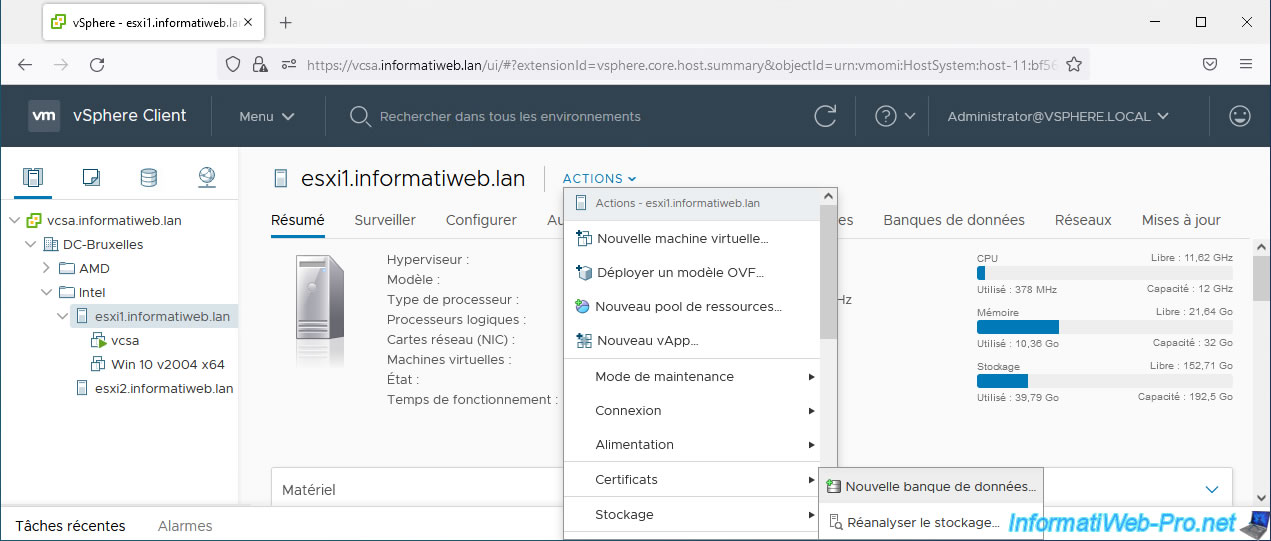Expand the AMD folder node
The height and width of the screenshot is (541, 1271).
[x=46, y=268]
